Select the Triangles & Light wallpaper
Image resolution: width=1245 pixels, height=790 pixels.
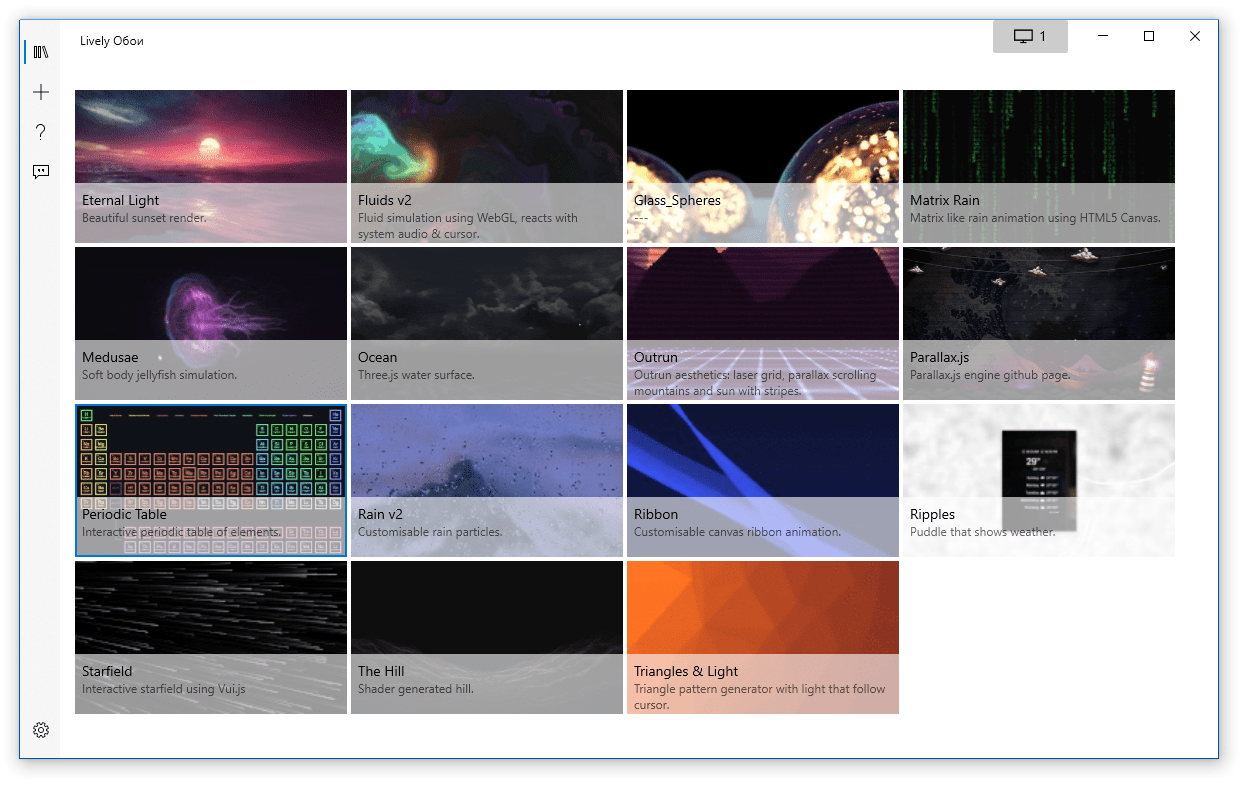point(763,636)
